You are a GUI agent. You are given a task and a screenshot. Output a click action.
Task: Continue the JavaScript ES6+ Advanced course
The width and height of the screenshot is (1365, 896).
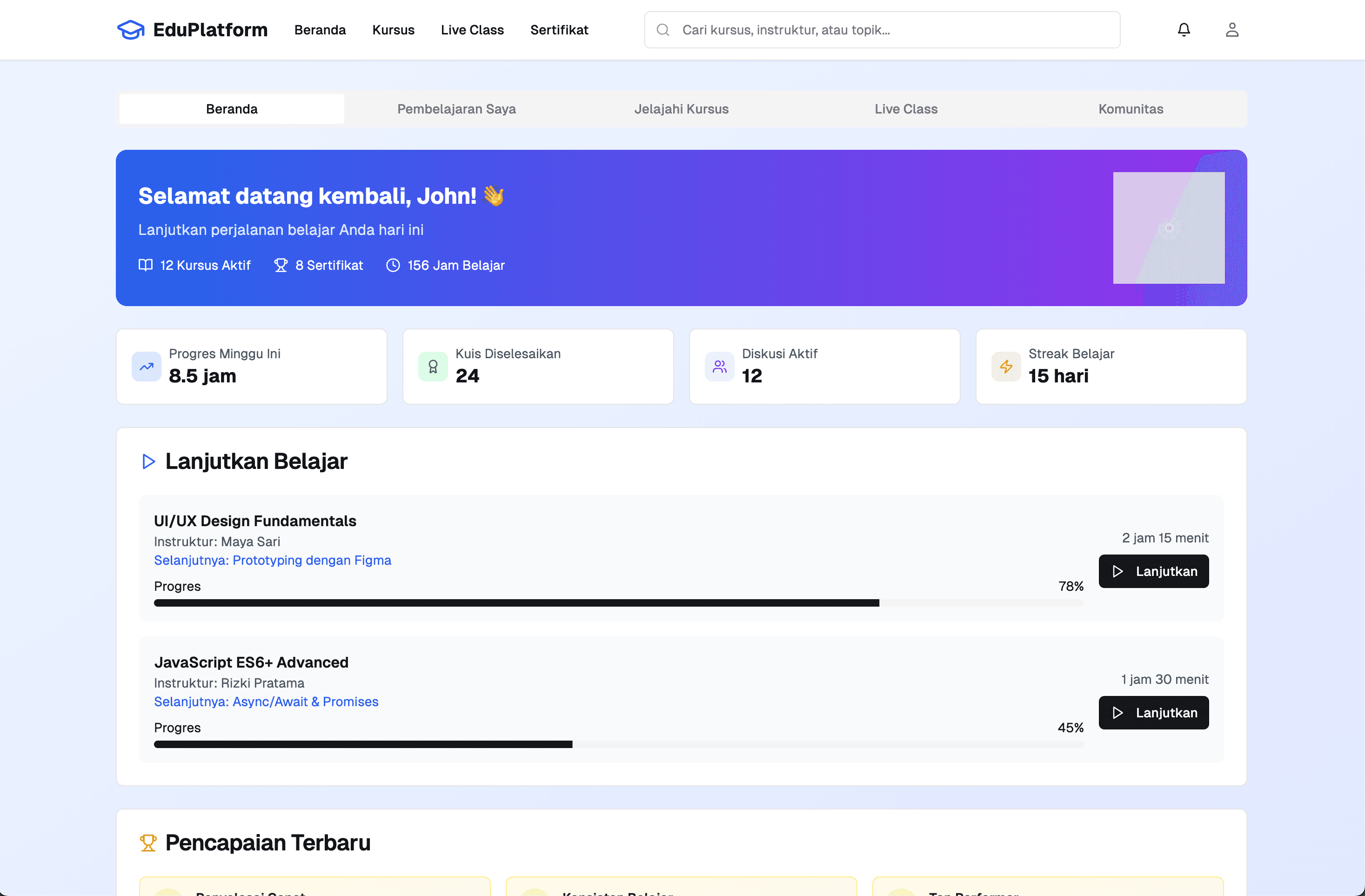(x=1153, y=712)
